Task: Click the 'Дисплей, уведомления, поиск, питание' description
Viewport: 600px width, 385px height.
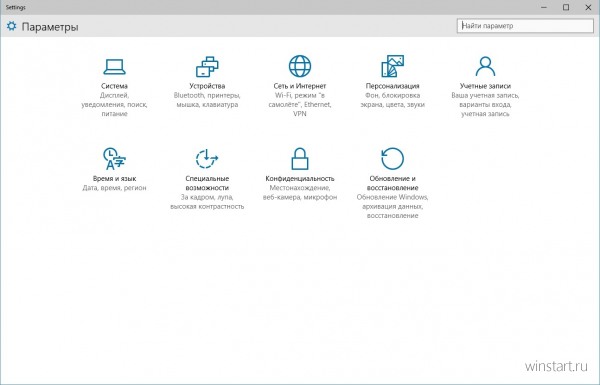Action: tap(114, 104)
